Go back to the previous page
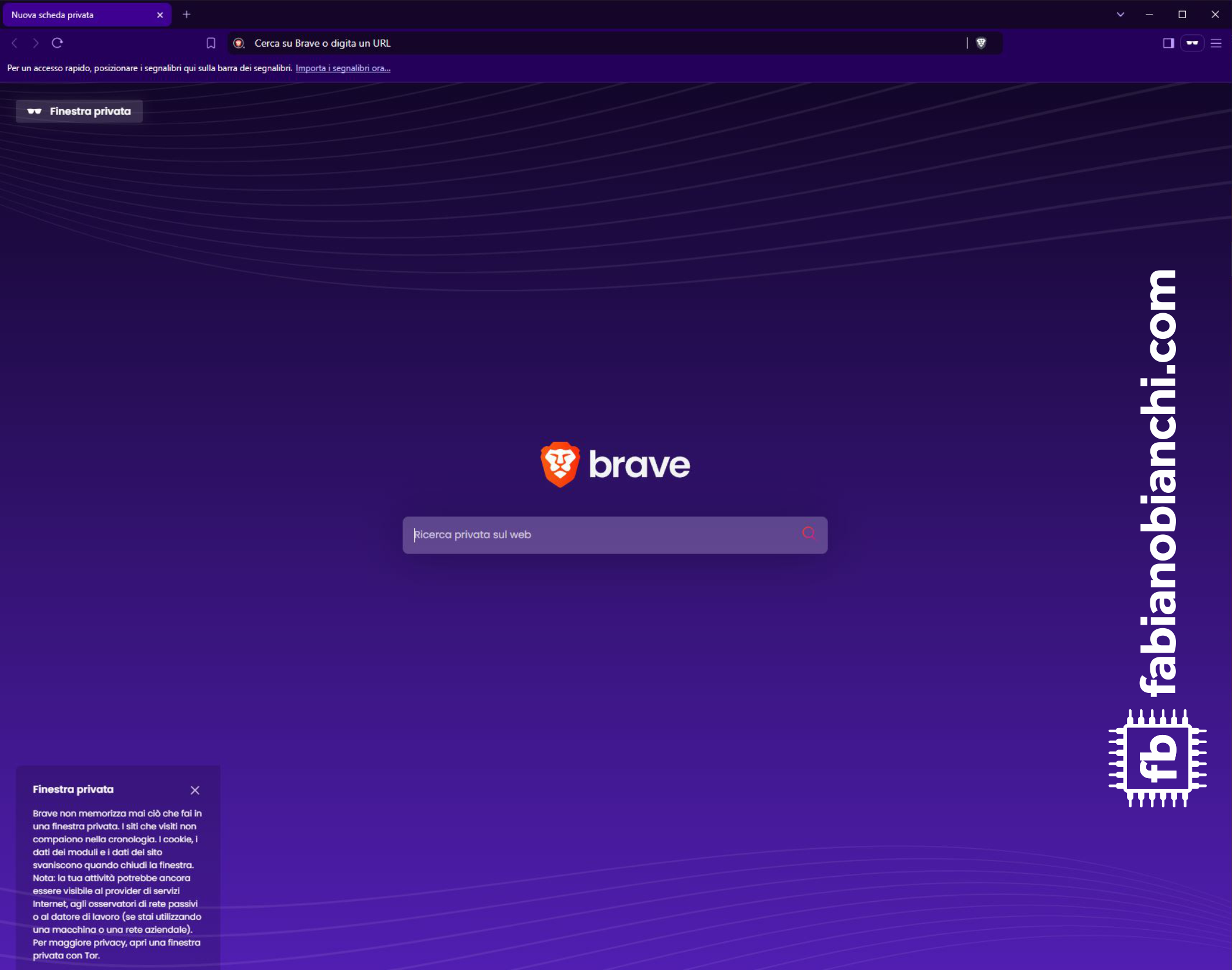Screen dimensions: 1232x970 tap(15, 43)
